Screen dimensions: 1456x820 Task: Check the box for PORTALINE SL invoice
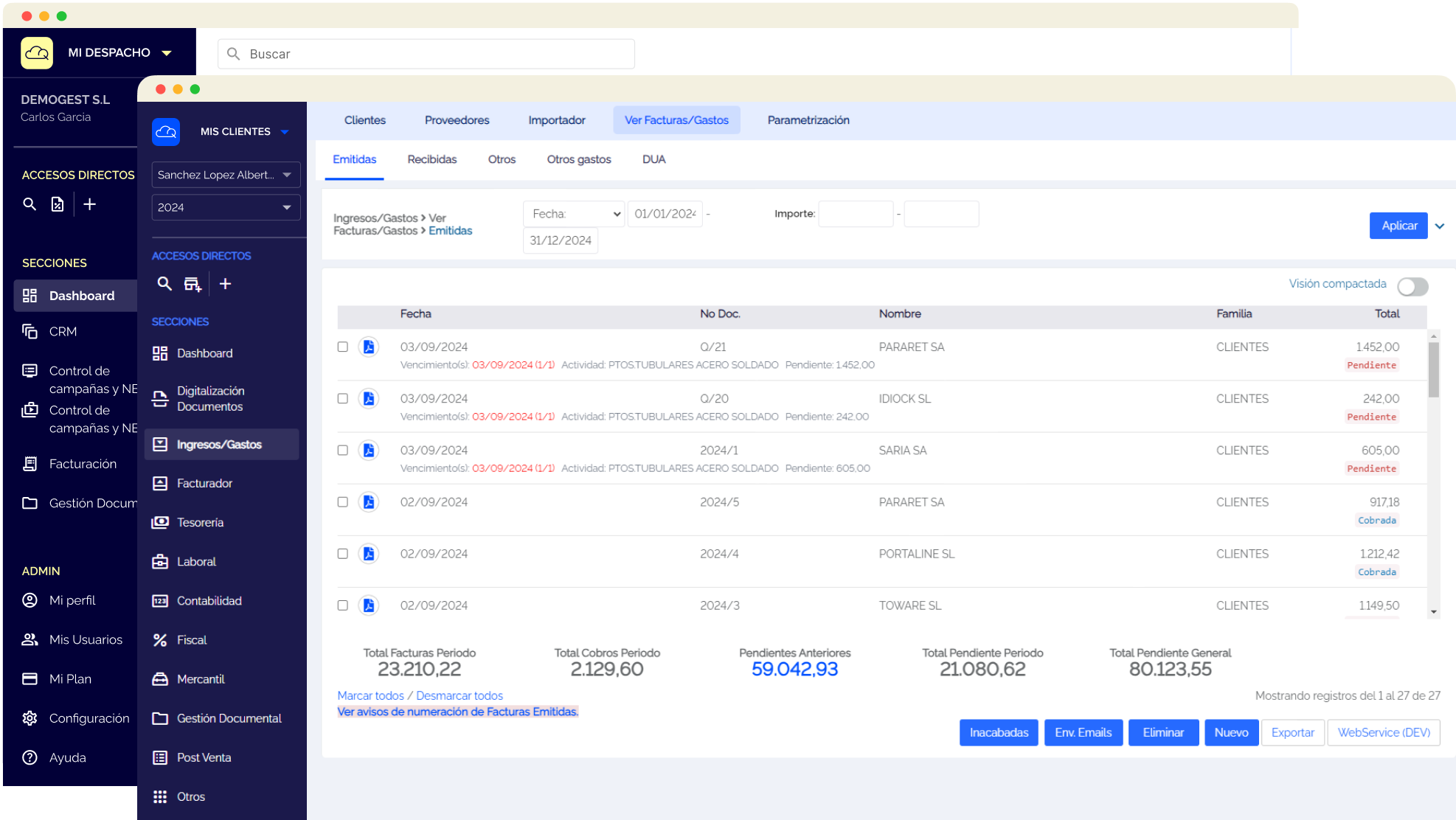point(343,553)
